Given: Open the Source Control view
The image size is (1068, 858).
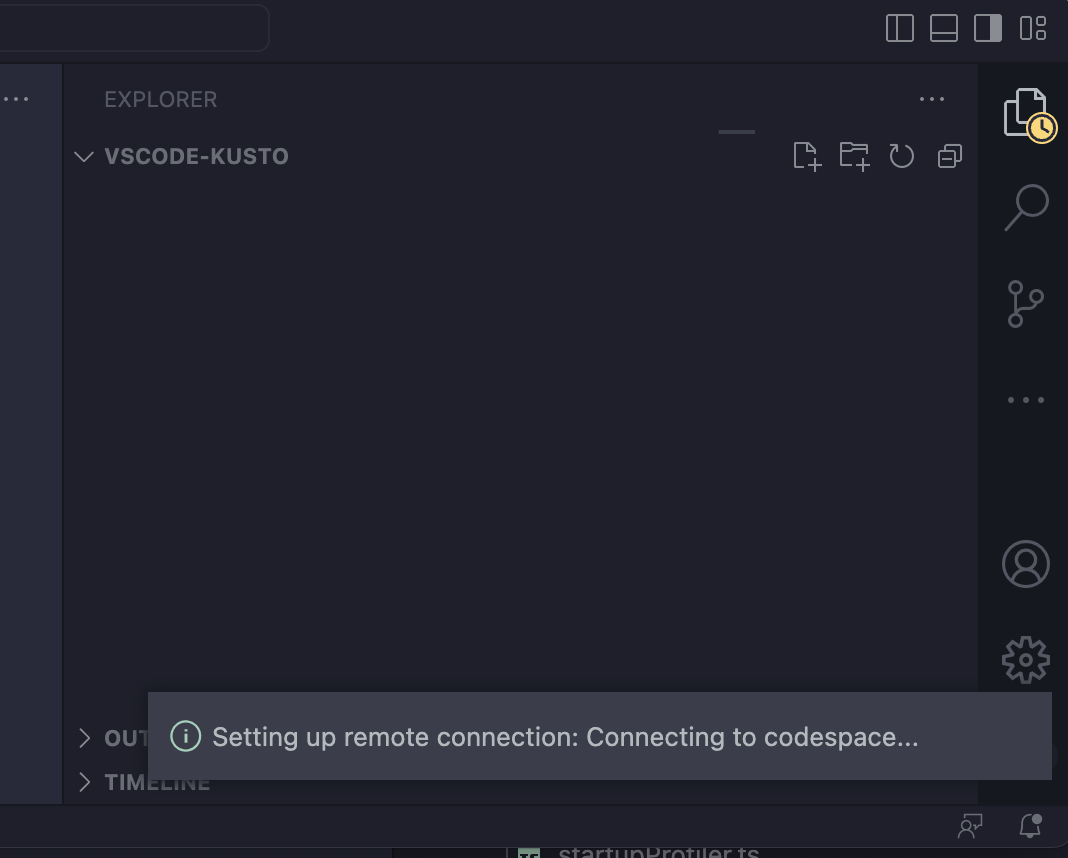Looking at the screenshot, I should click(x=1025, y=305).
